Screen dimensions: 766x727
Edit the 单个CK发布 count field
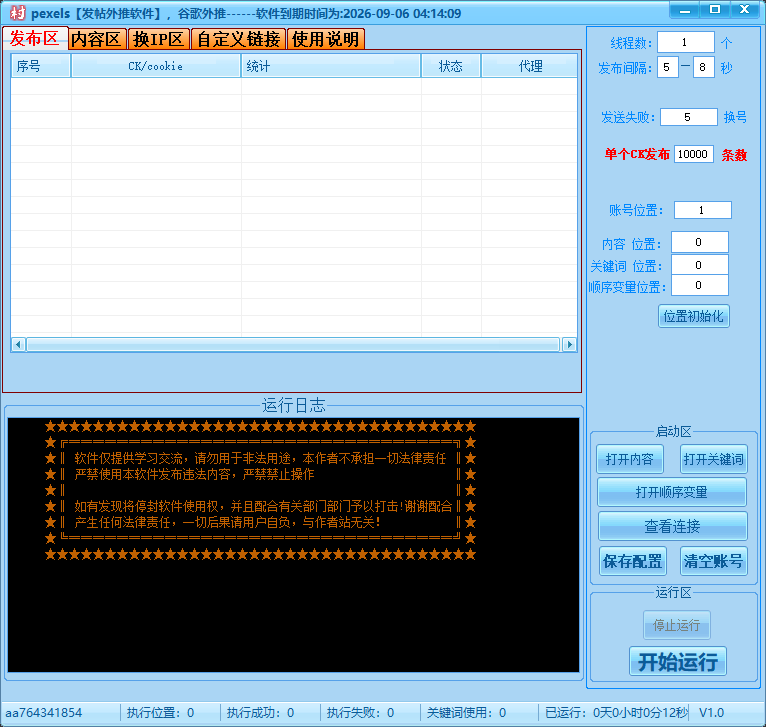tap(694, 154)
